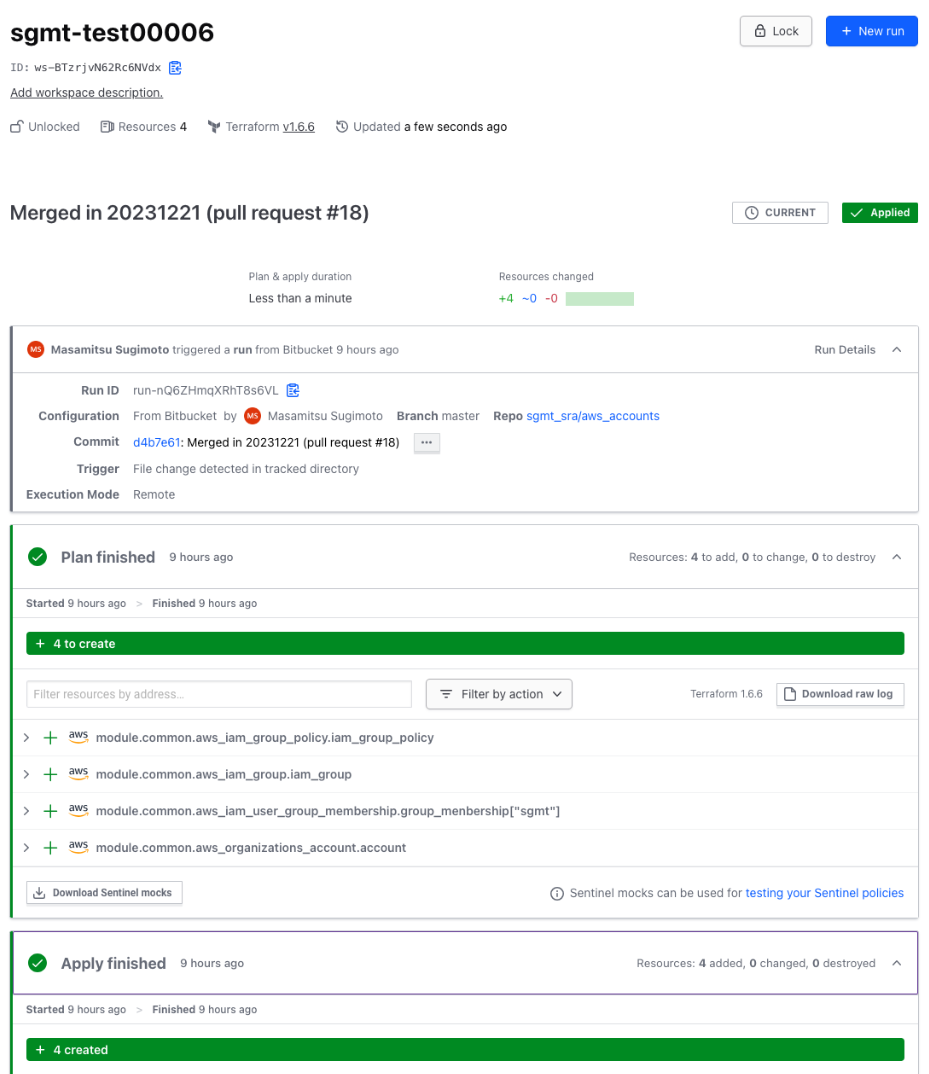Copy the Run ID icon
Screen dimensions: 929x1074
(293, 390)
